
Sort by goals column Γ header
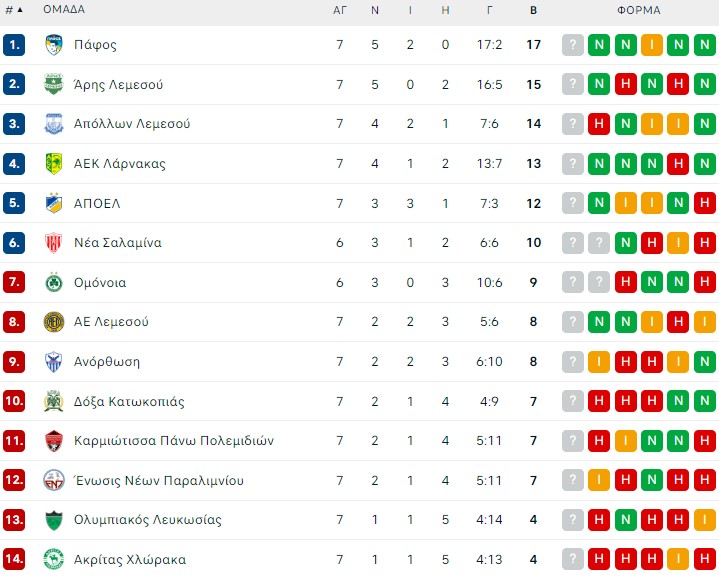coord(490,10)
